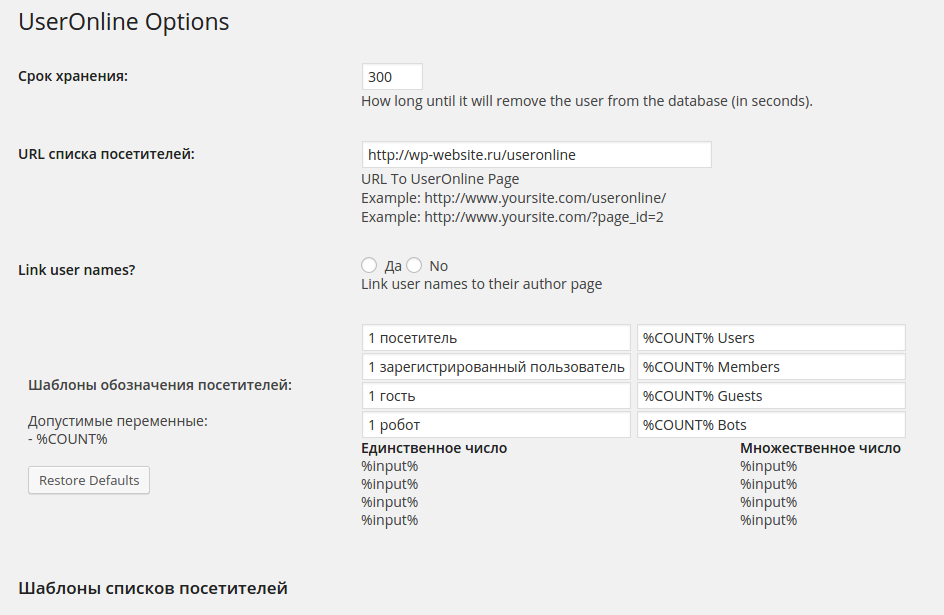The width and height of the screenshot is (944, 615).
Task: Click the "Шаблоны списков посетителей" section heading
Action: [x=153, y=588]
